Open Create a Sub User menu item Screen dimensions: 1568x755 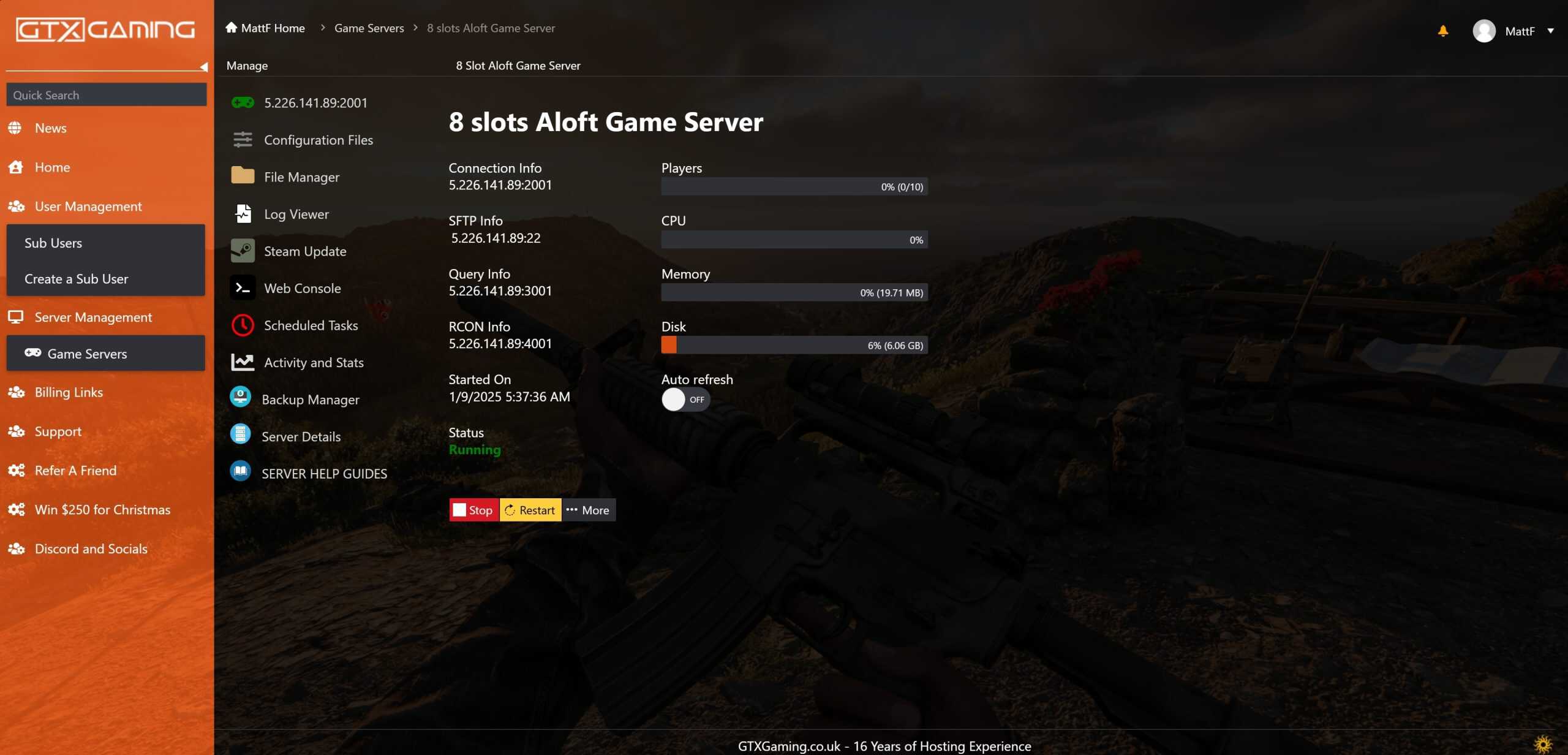76,279
